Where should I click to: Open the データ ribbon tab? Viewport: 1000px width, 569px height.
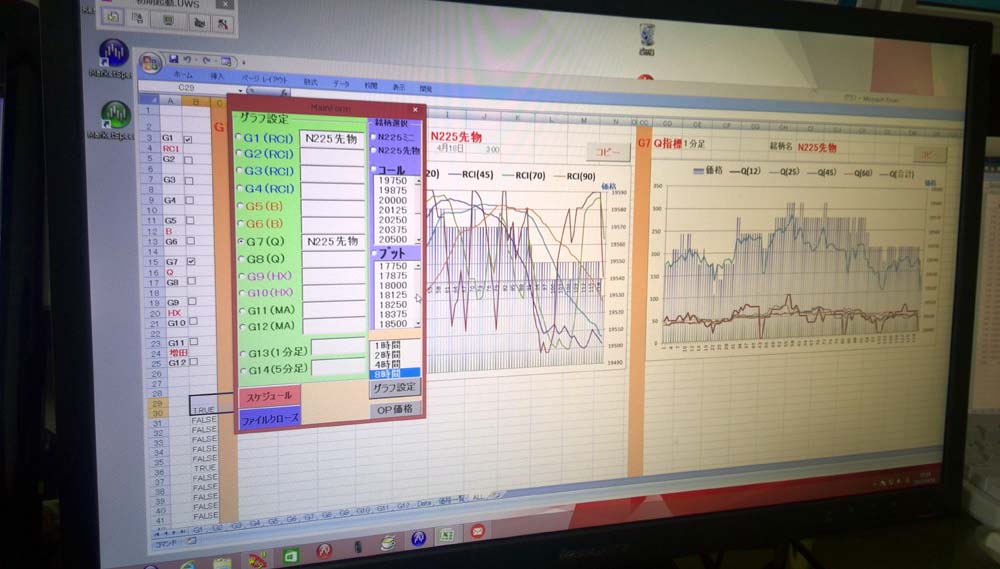coord(341,84)
